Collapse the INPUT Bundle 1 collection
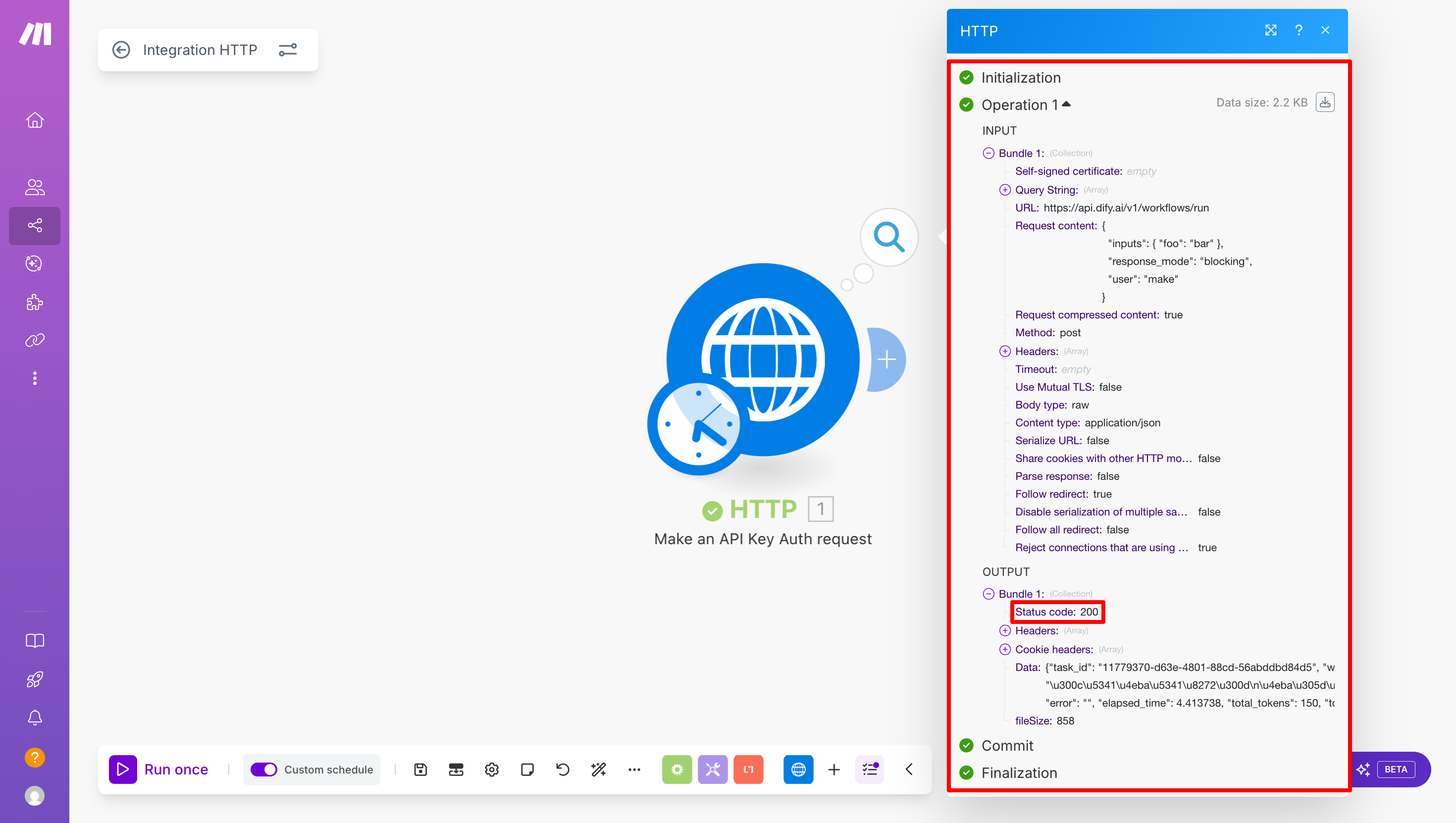The width and height of the screenshot is (1456, 823). pos(988,153)
